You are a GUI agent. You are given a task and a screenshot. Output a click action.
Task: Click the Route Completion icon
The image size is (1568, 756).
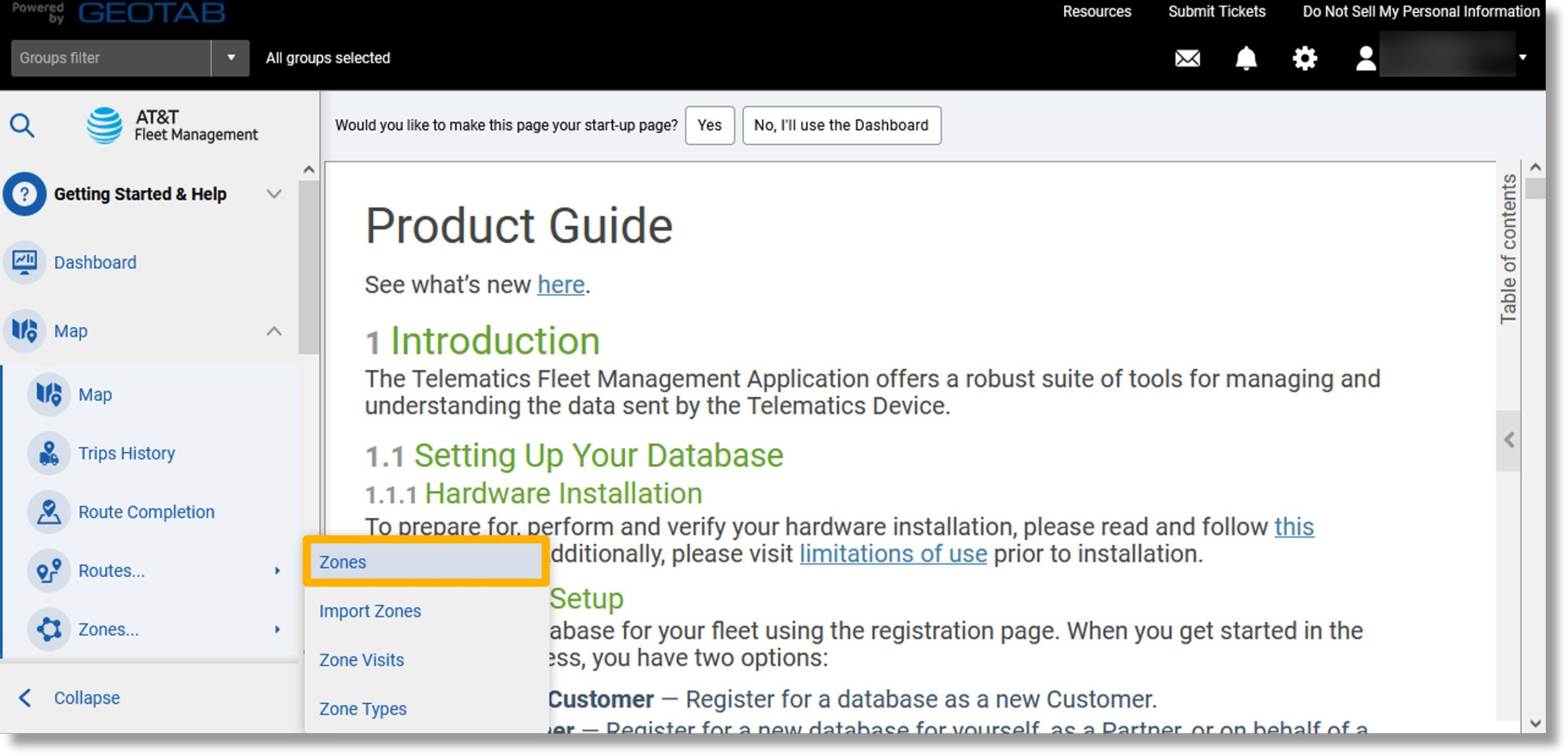[x=49, y=512]
